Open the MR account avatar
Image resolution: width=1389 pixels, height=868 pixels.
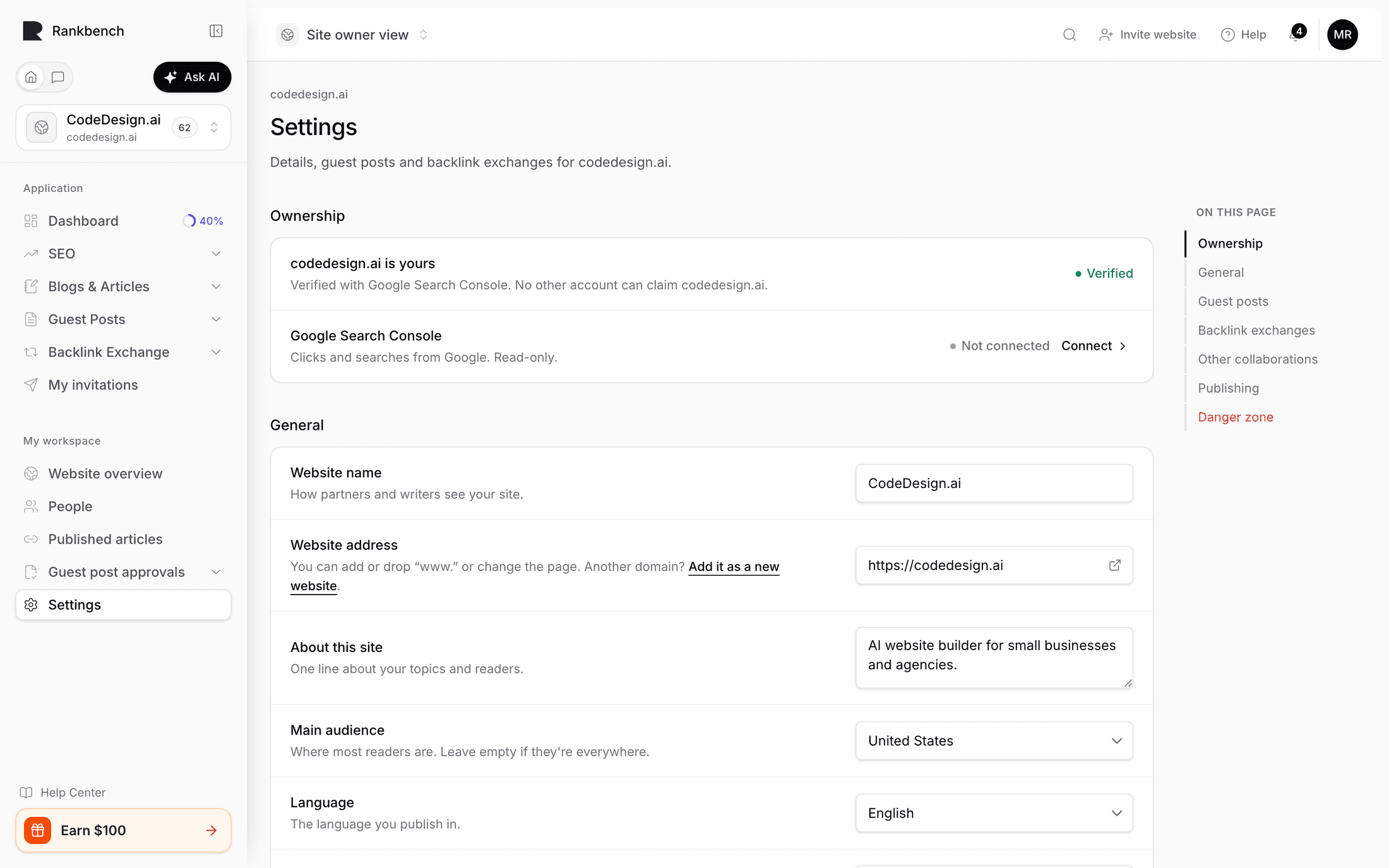1342,35
